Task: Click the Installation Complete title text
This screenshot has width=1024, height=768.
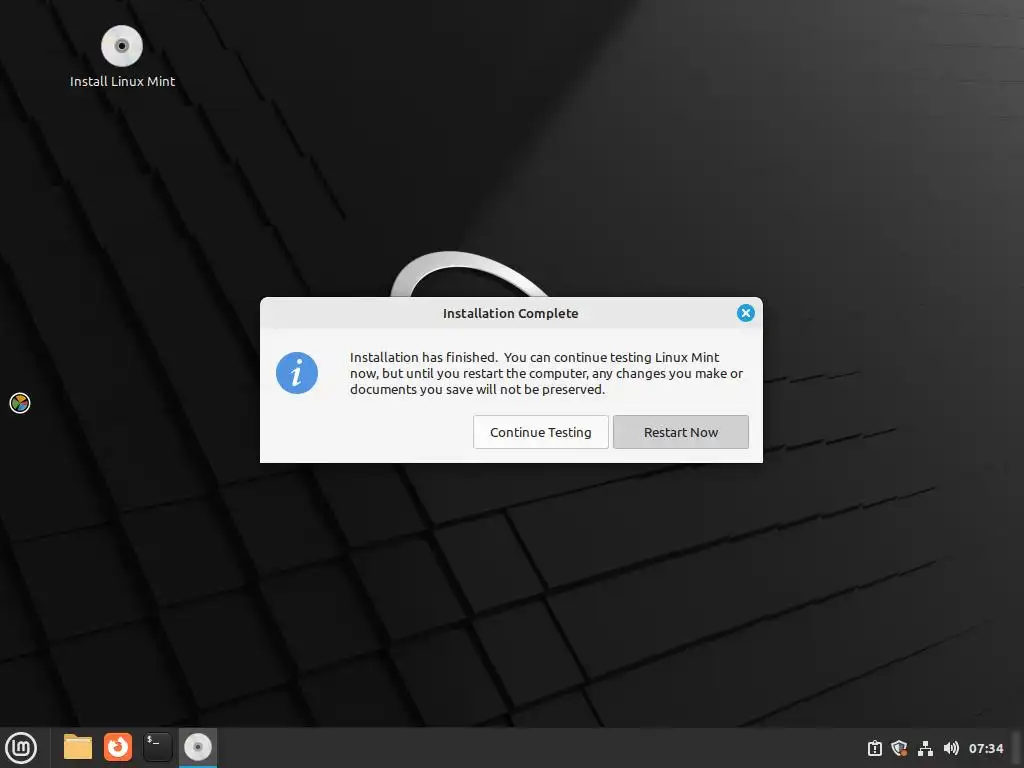Action: (511, 313)
